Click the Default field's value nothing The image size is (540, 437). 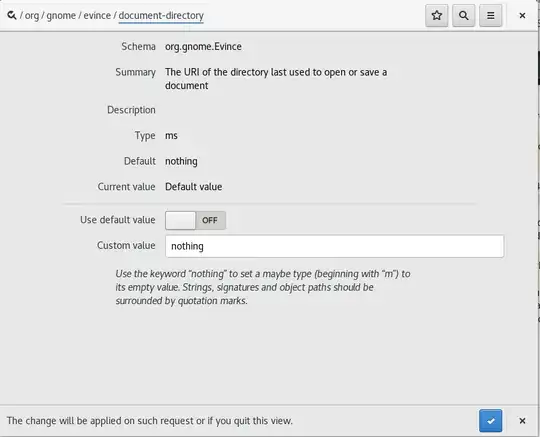point(181,161)
